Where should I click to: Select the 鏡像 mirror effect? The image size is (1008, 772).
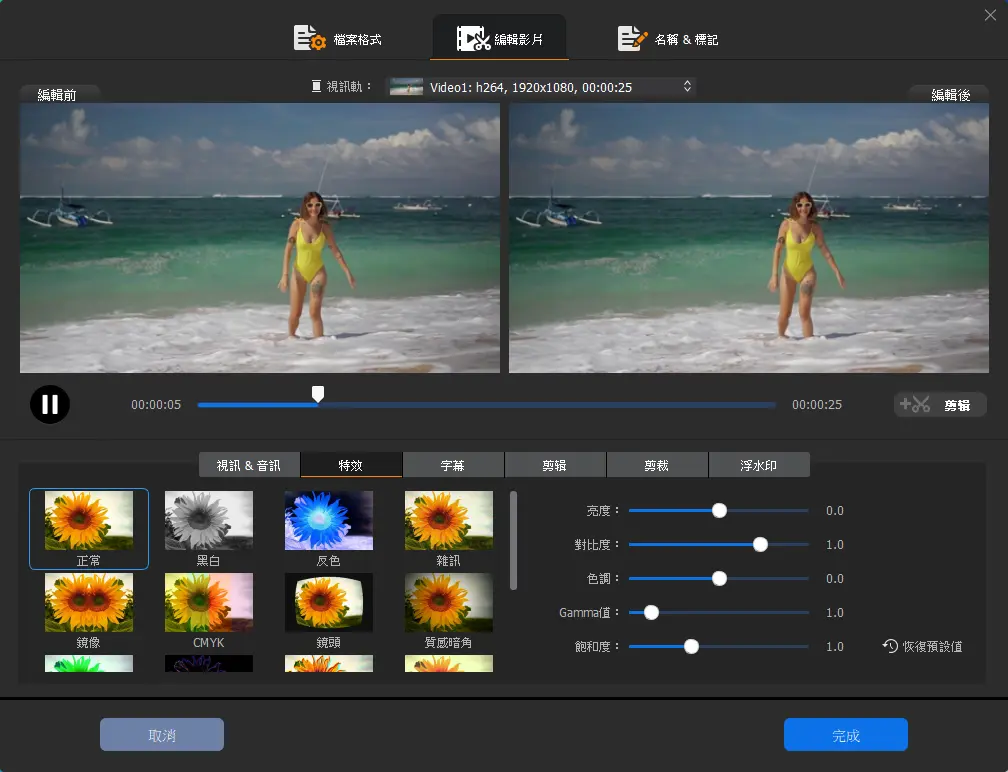point(88,602)
